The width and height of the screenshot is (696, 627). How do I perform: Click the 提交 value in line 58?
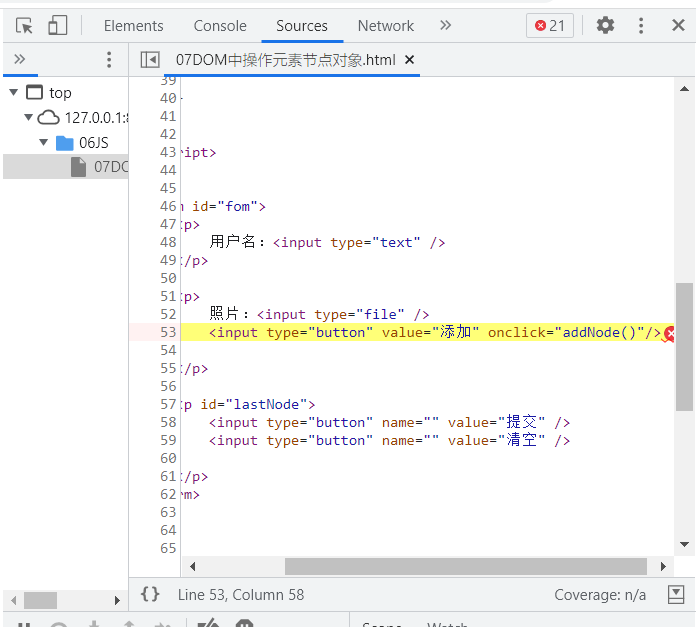[522, 422]
